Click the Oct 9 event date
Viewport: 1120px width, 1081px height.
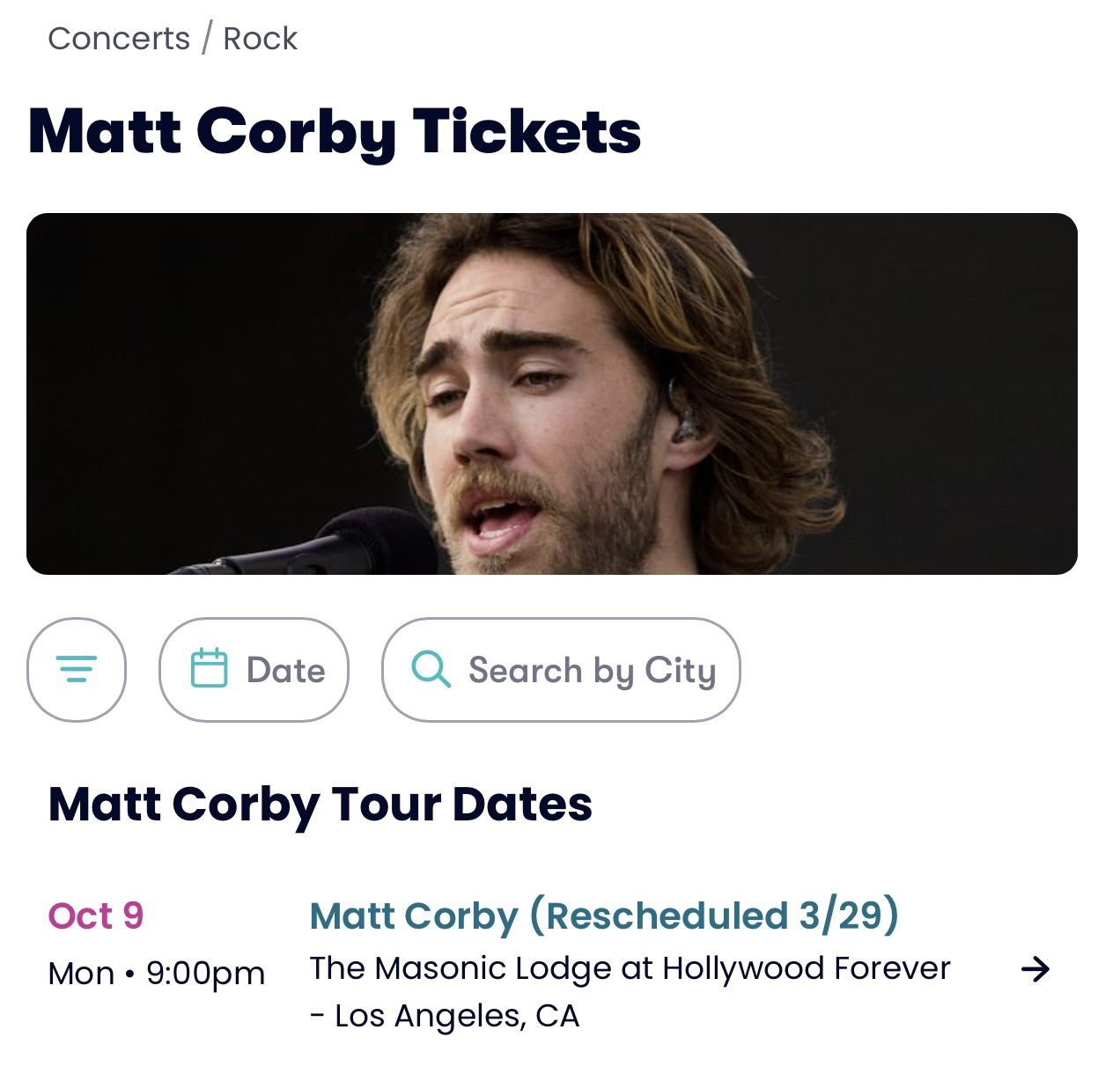(95, 916)
